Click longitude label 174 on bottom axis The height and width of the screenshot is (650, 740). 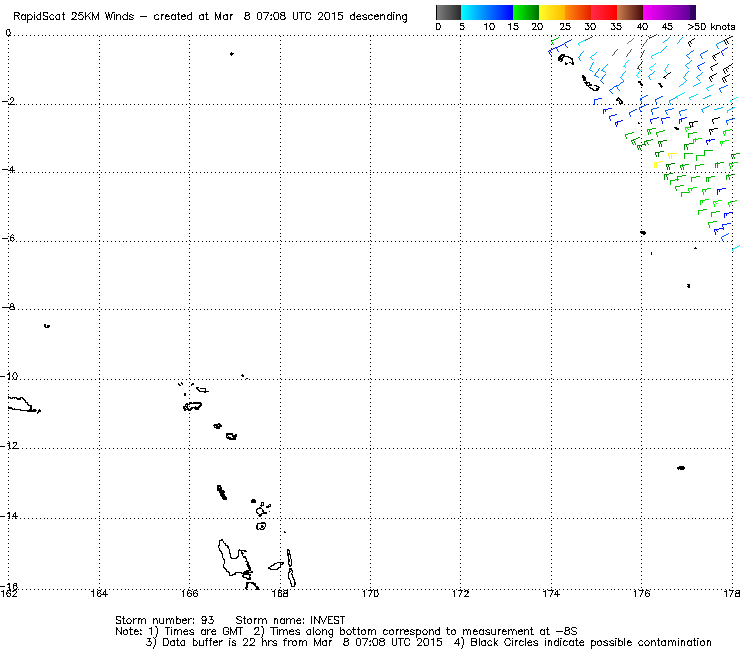551,593
